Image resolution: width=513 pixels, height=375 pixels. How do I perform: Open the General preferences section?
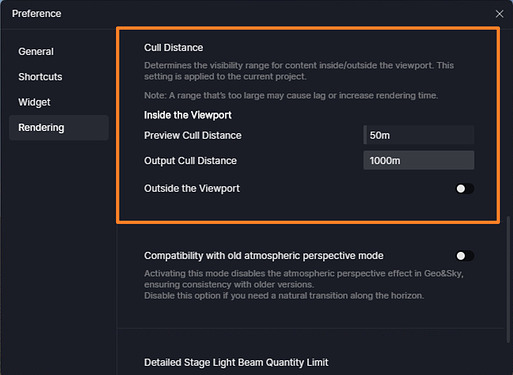pyautogui.click(x=36, y=52)
